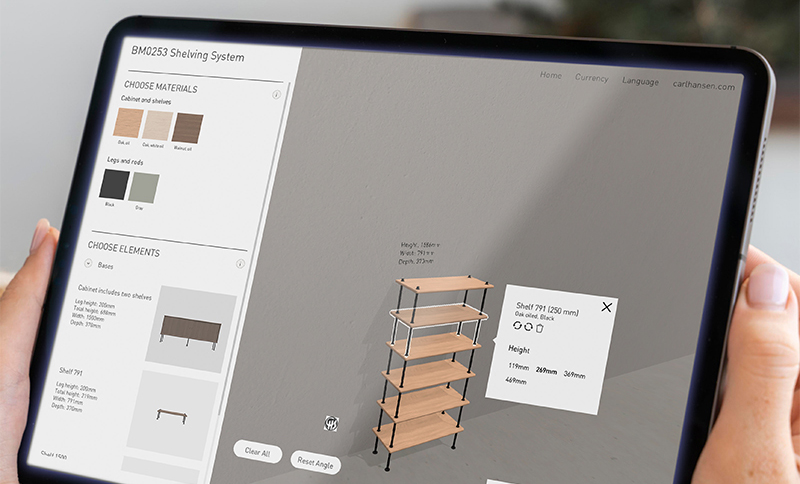Visit the carlhansen.com link
800x484 pixels.
tap(704, 86)
